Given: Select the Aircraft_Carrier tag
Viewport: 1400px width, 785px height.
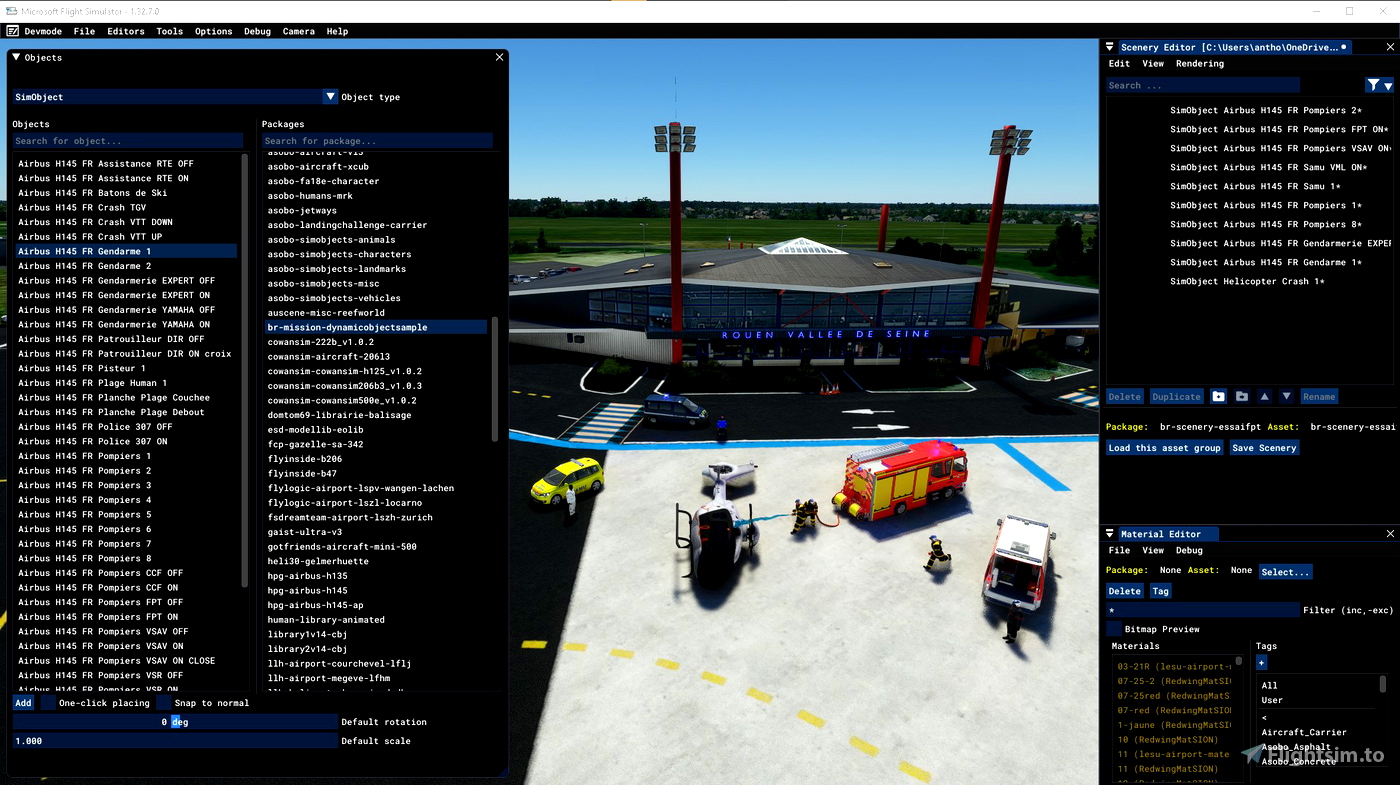Looking at the screenshot, I should click(1304, 732).
